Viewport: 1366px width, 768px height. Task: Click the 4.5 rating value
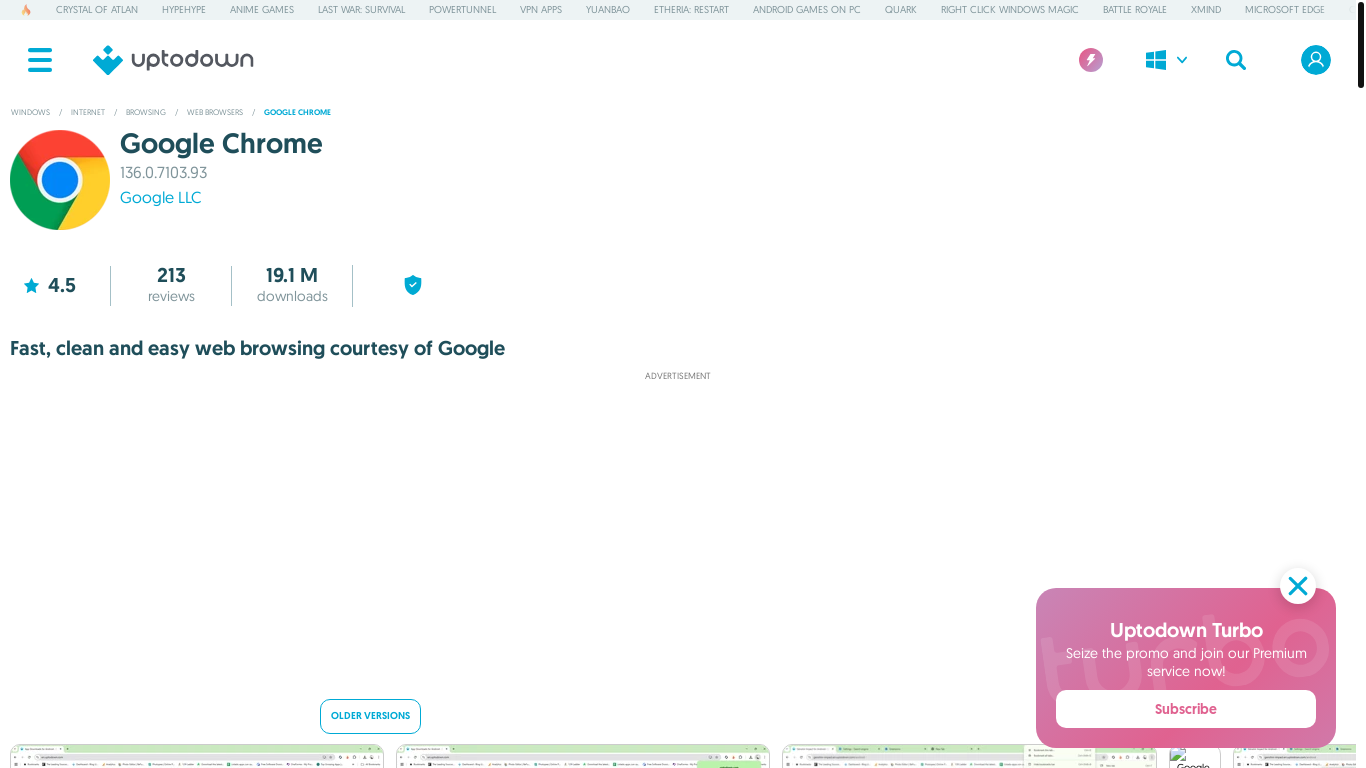[x=62, y=286]
